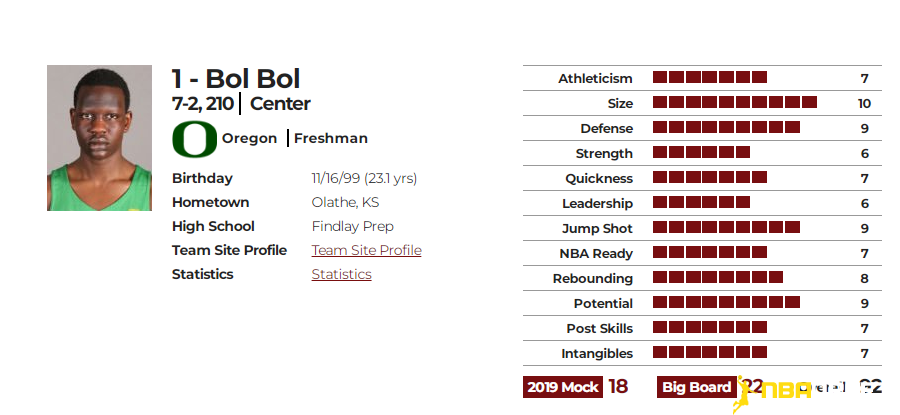This screenshot has height=415, width=900.
Task: Click the Post Skills rating bar
Action: click(x=709, y=327)
